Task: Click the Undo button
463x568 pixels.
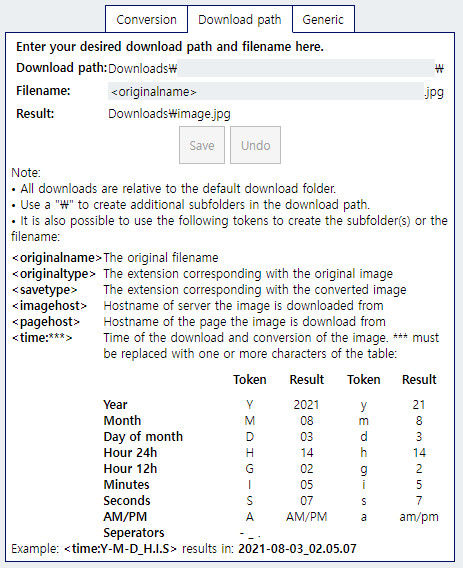Action: [255, 145]
